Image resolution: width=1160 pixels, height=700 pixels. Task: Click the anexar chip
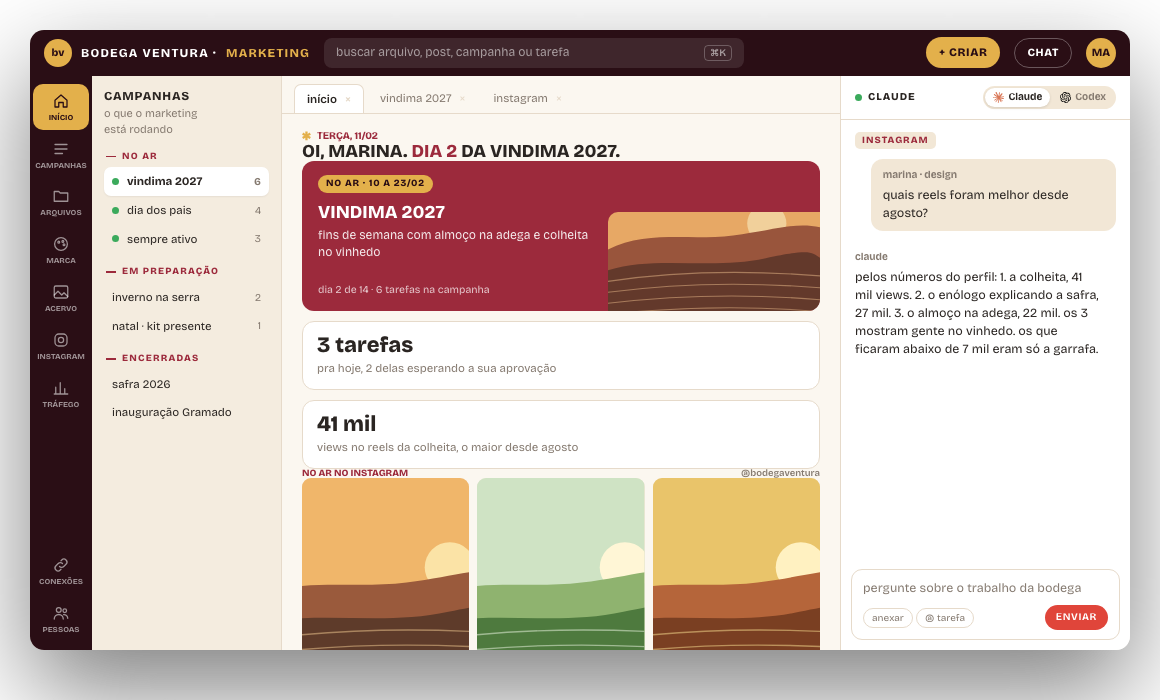click(x=887, y=618)
